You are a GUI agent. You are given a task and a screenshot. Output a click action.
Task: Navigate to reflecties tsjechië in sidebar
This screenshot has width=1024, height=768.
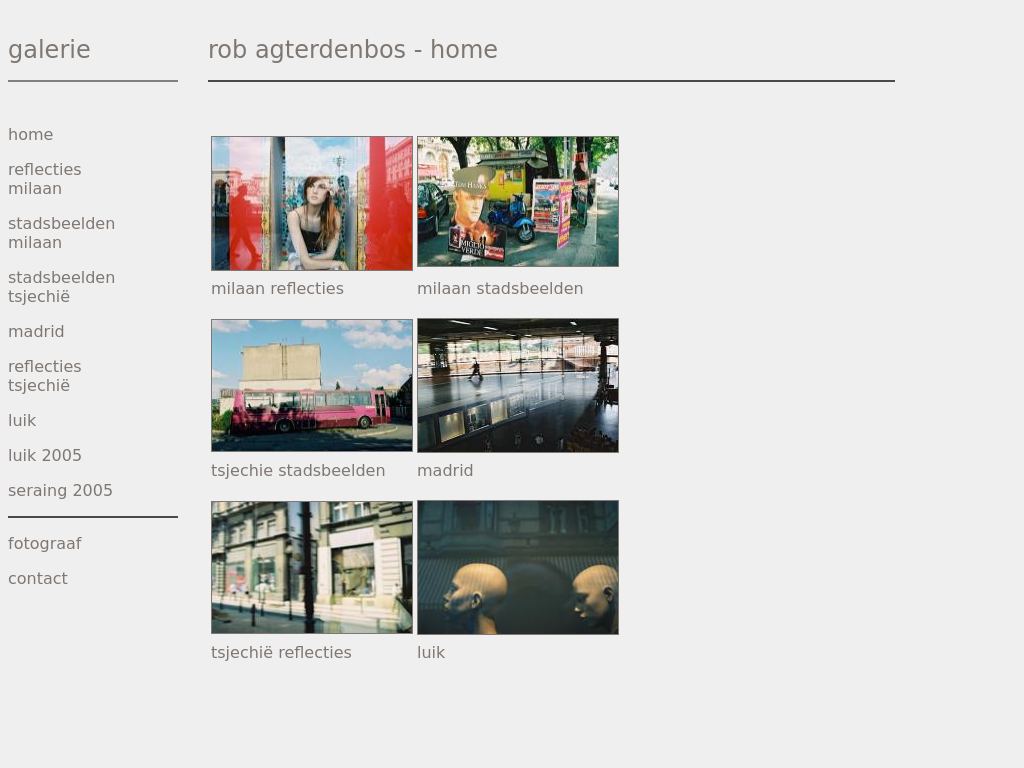44,376
